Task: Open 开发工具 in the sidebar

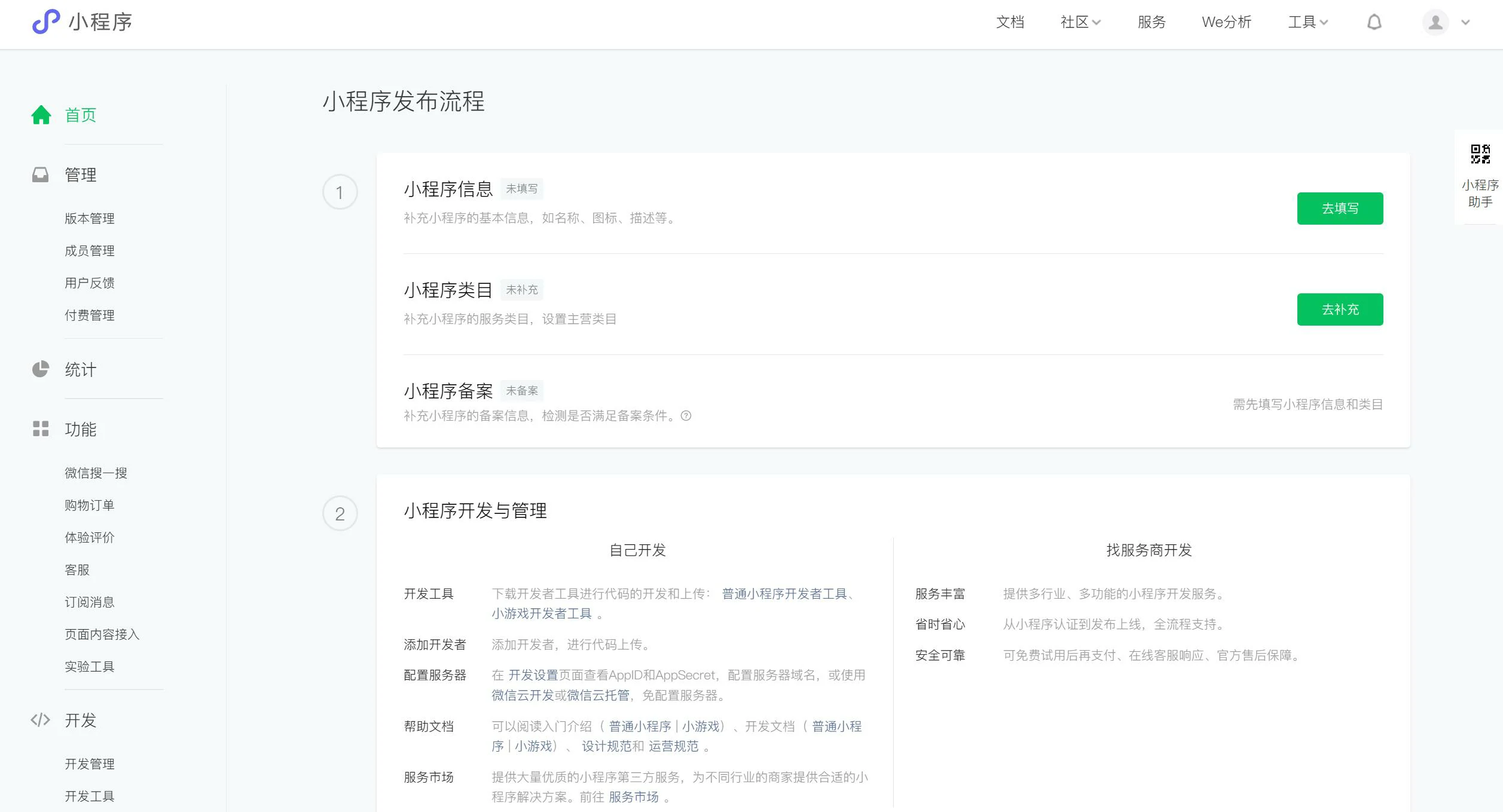Action: coord(90,796)
